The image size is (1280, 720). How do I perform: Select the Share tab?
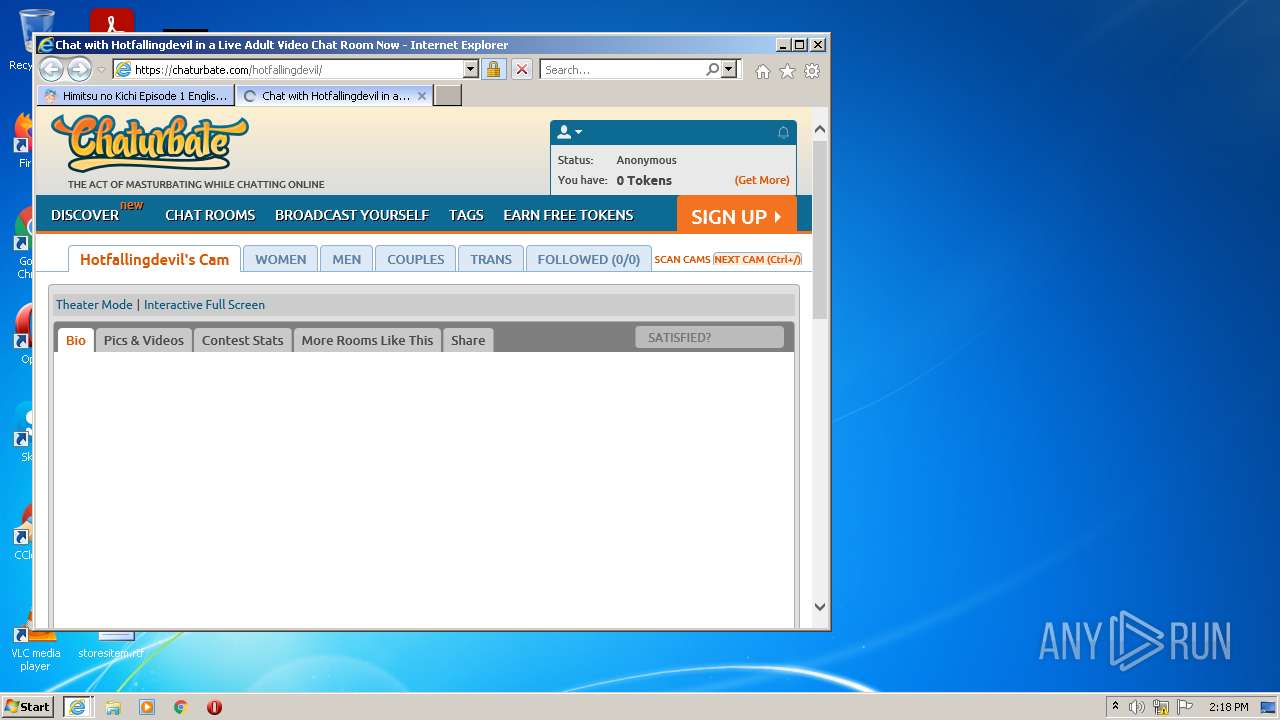click(x=468, y=340)
